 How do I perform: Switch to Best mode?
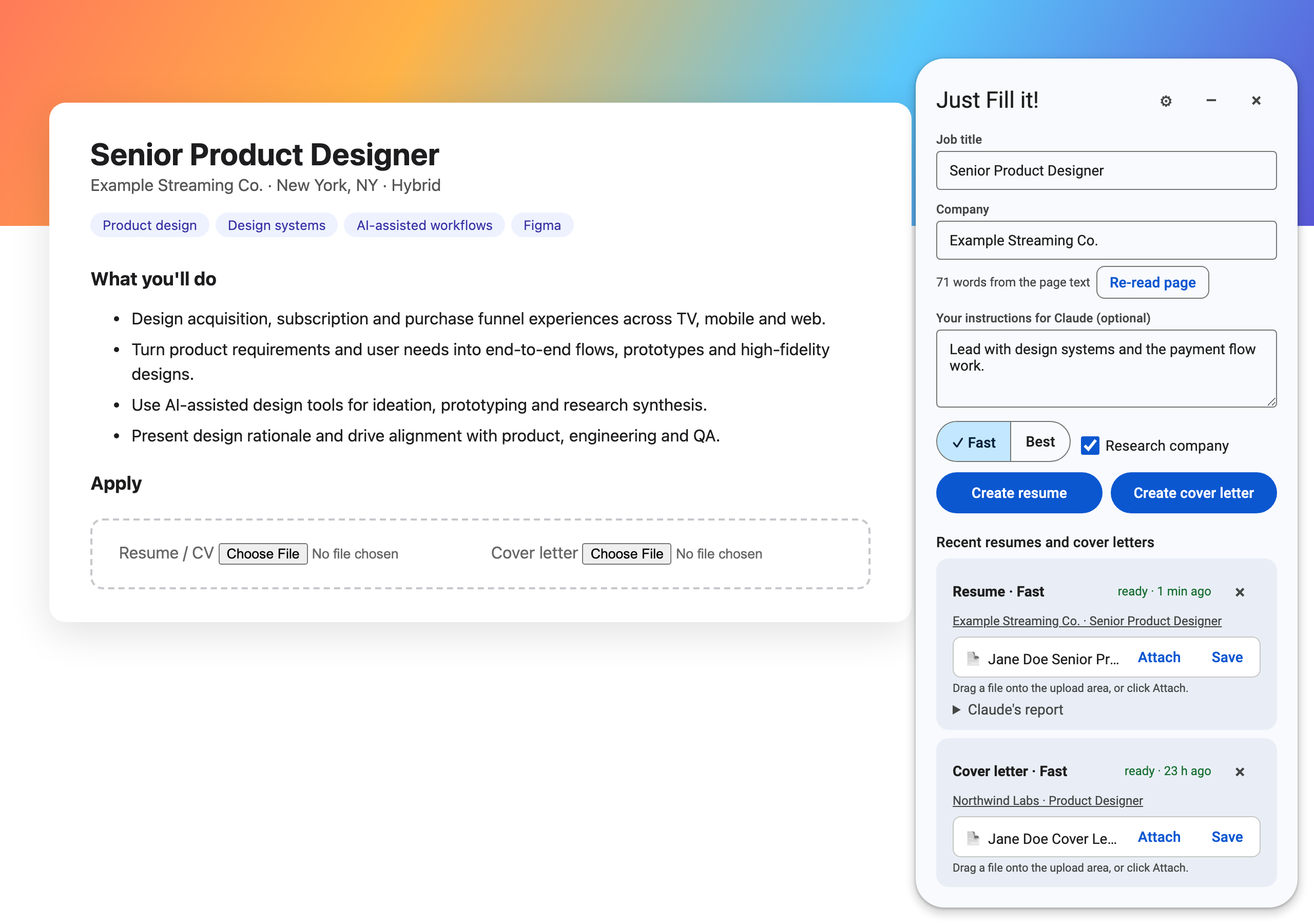pyautogui.click(x=1040, y=442)
